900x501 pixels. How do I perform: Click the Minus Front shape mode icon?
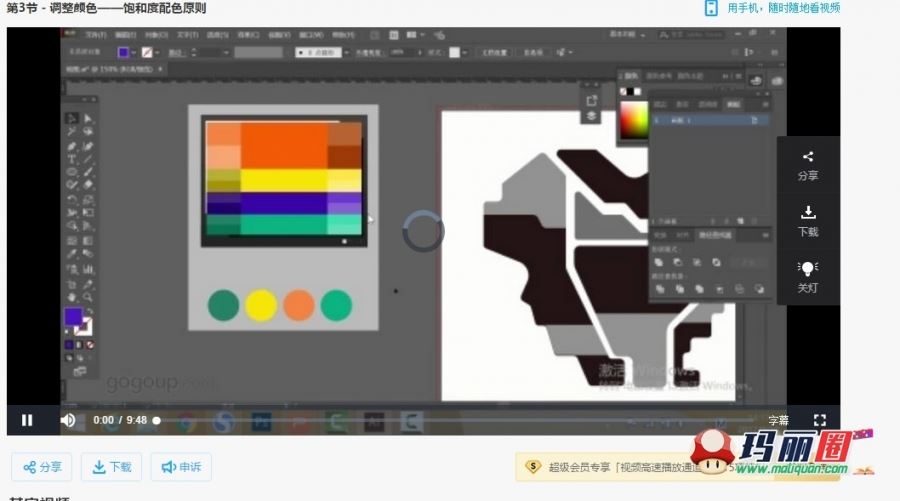pos(678,262)
